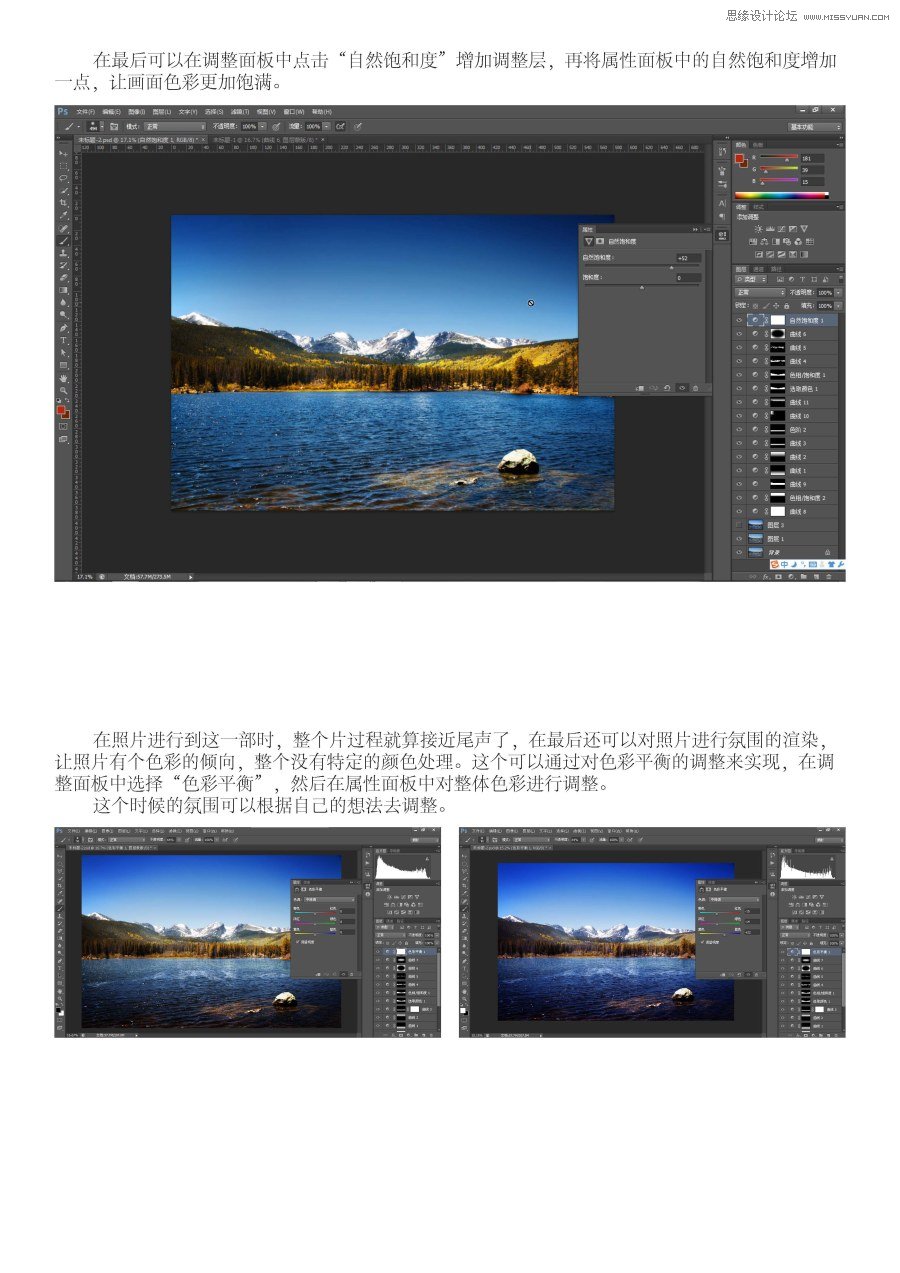
Task: Open the 流量 dropdown arrow in options bar
Action: 327,125
